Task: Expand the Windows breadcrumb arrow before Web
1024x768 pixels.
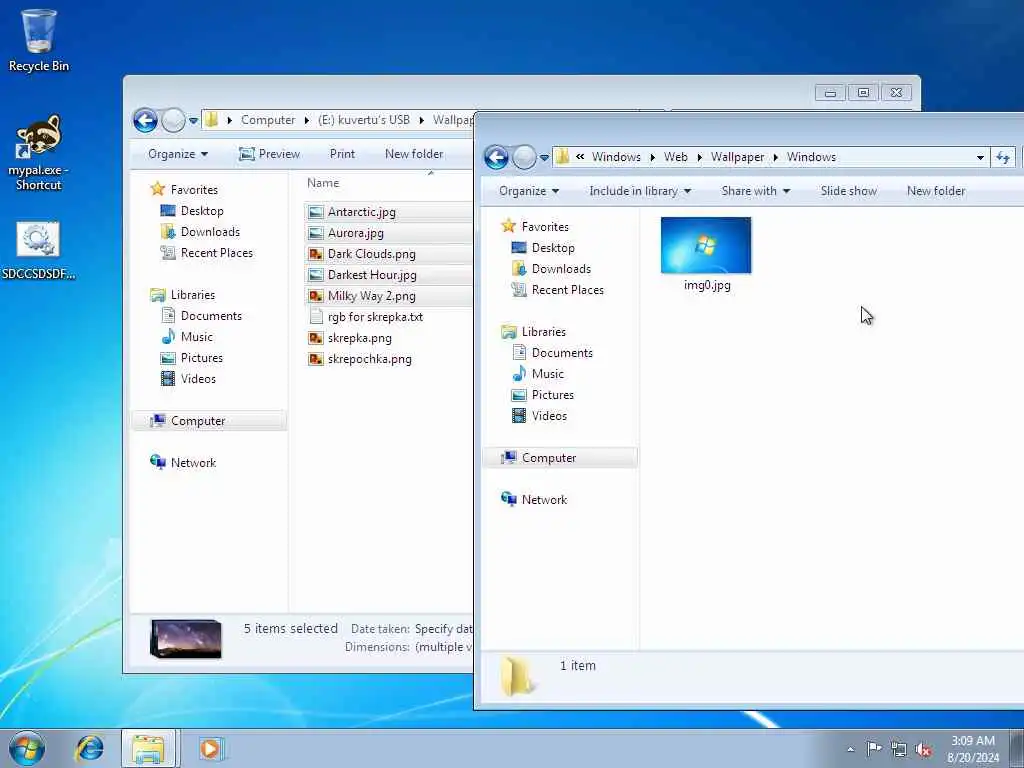Action: pos(653,157)
